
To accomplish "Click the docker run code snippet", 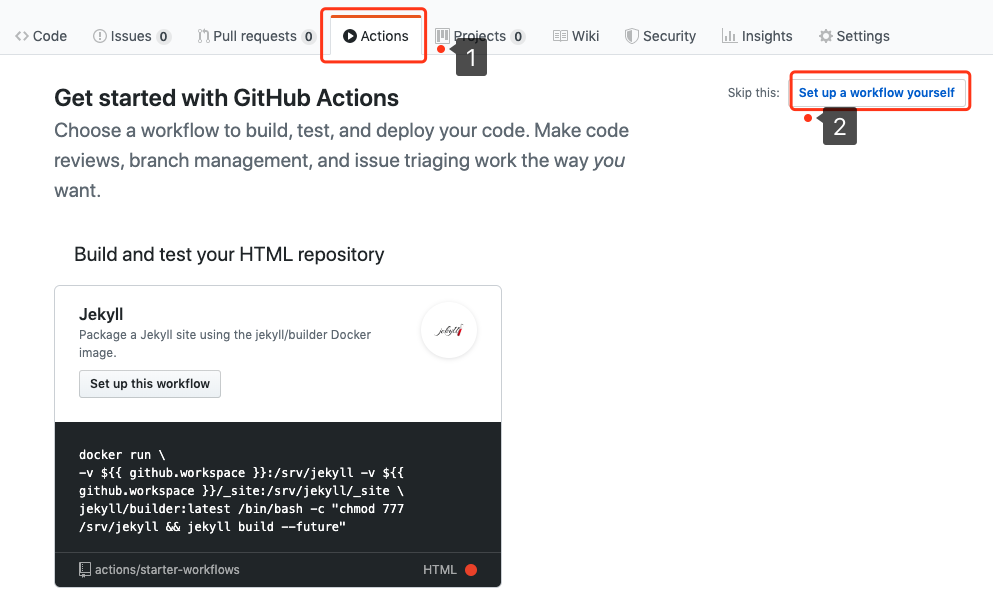I will click(241, 490).
